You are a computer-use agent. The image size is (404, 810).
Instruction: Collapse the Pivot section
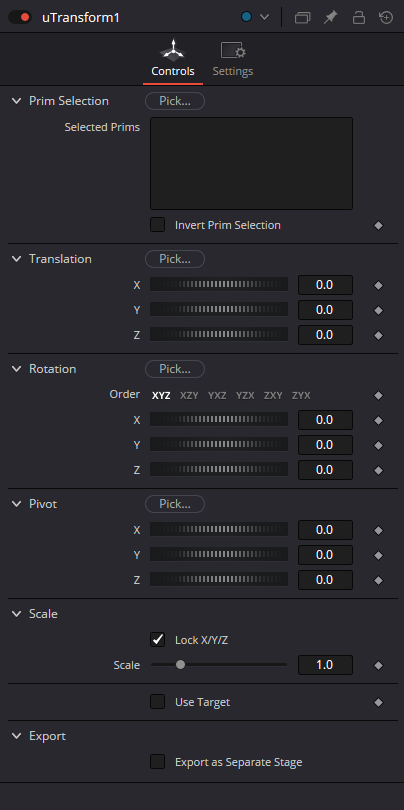pyautogui.click(x=17, y=504)
